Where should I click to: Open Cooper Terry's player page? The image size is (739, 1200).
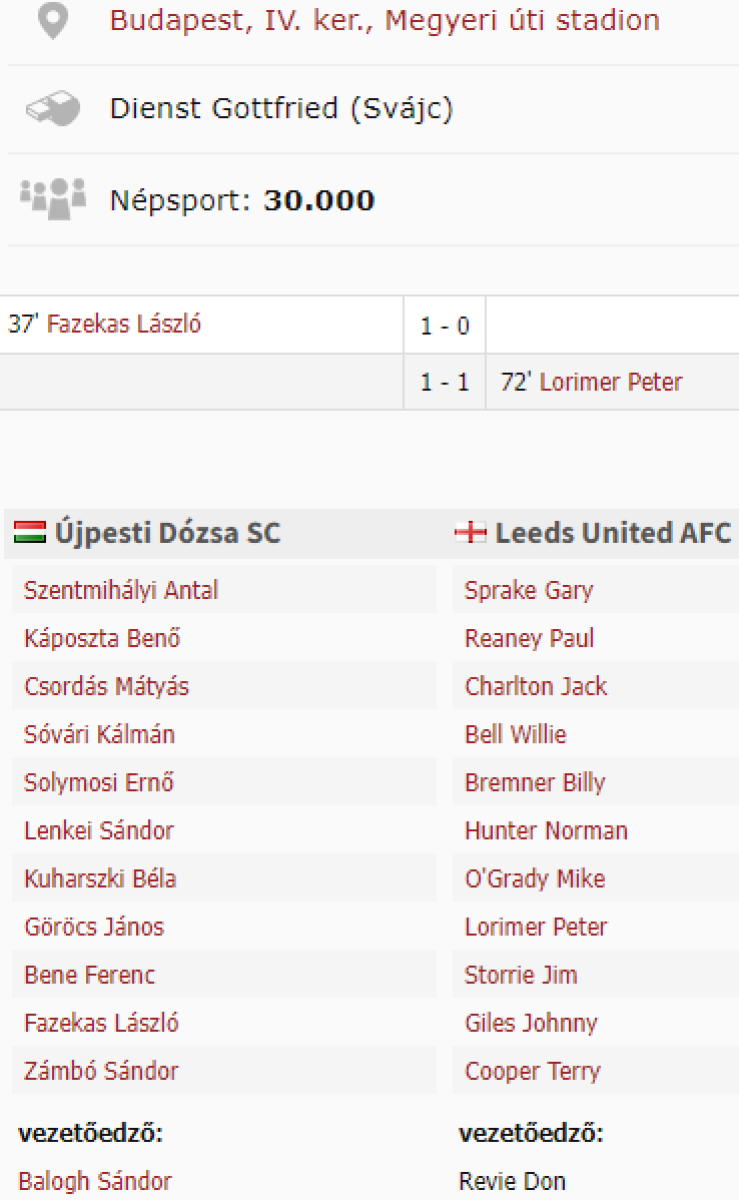pos(532,1071)
